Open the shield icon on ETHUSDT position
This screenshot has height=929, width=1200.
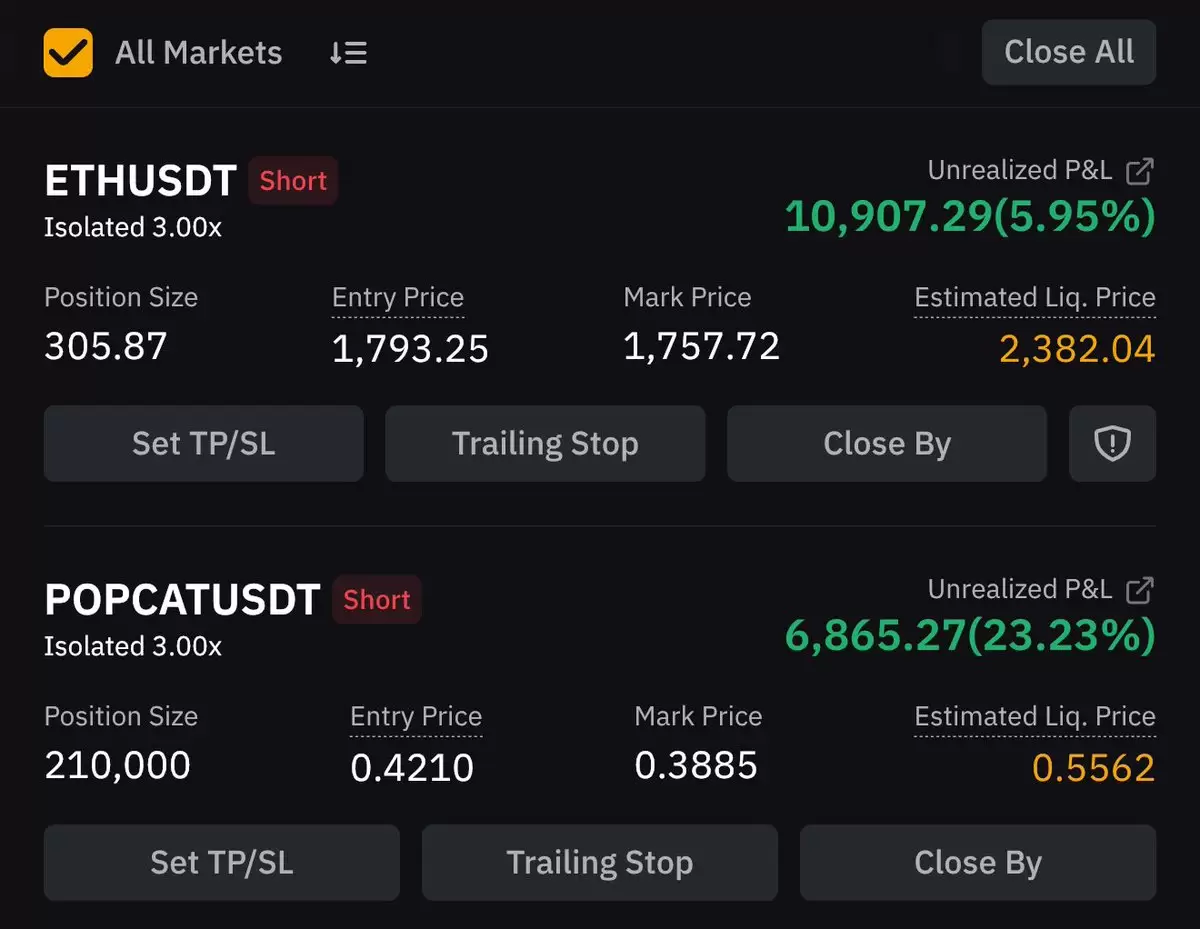1112,443
